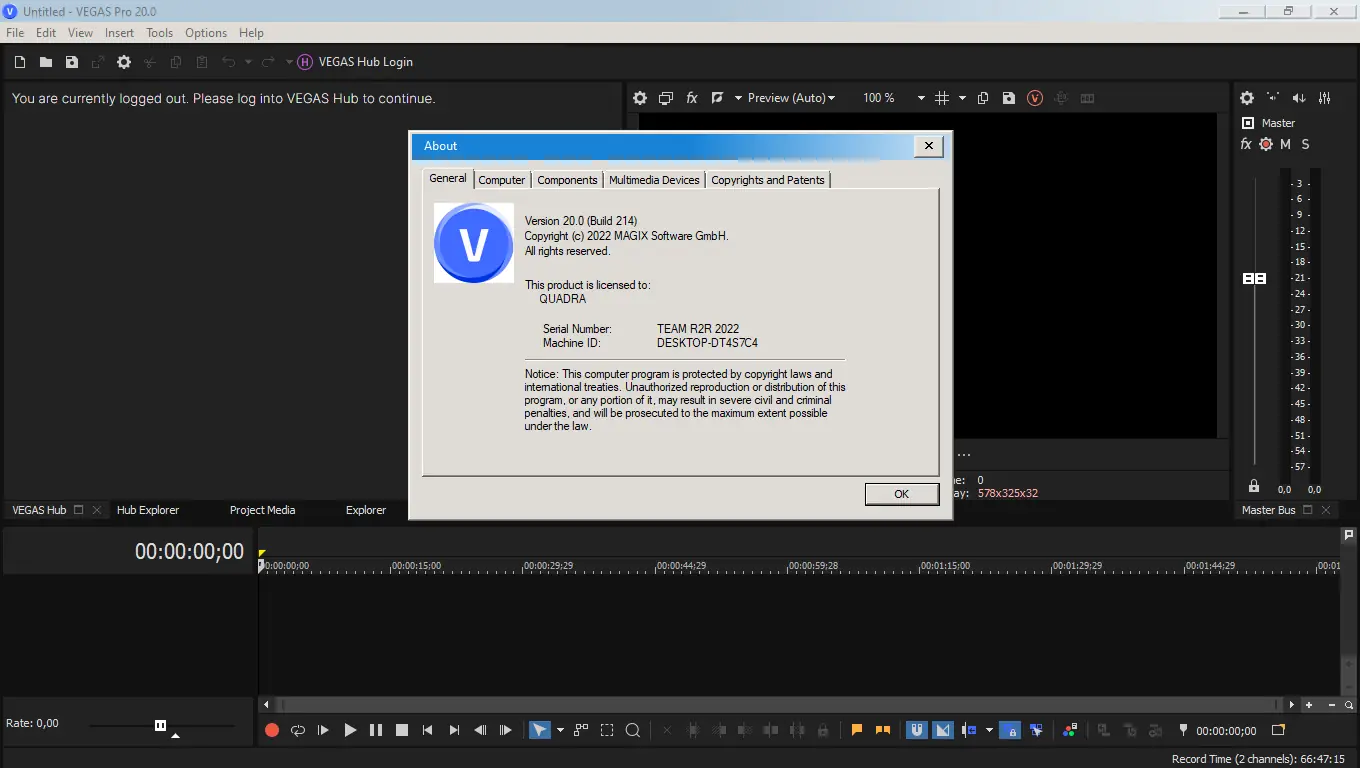
Task: Click the Record button in transport bar
Action: pyautogui.click(x=272, y=731)
